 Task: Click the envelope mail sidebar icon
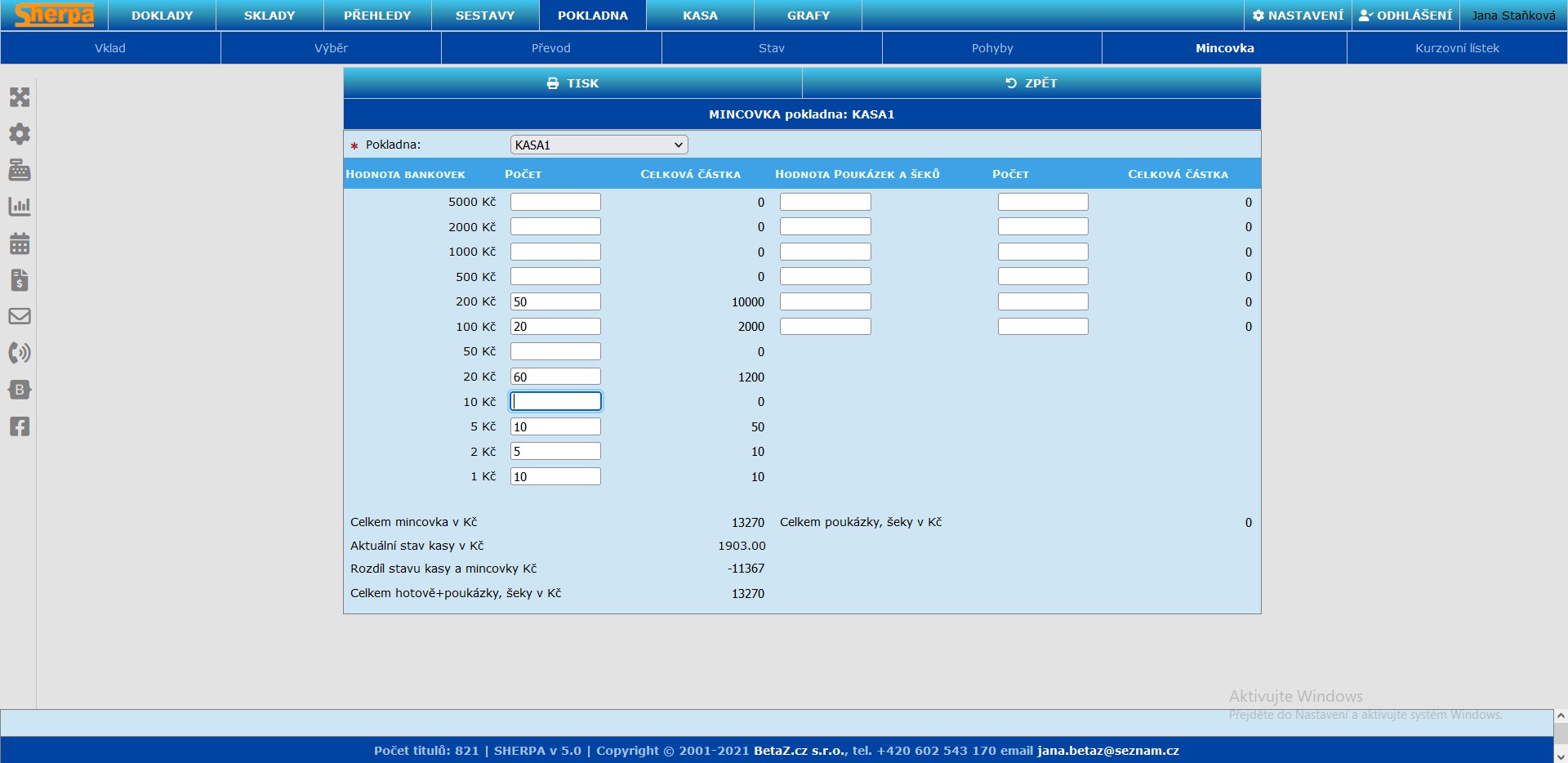click(20, 316)
